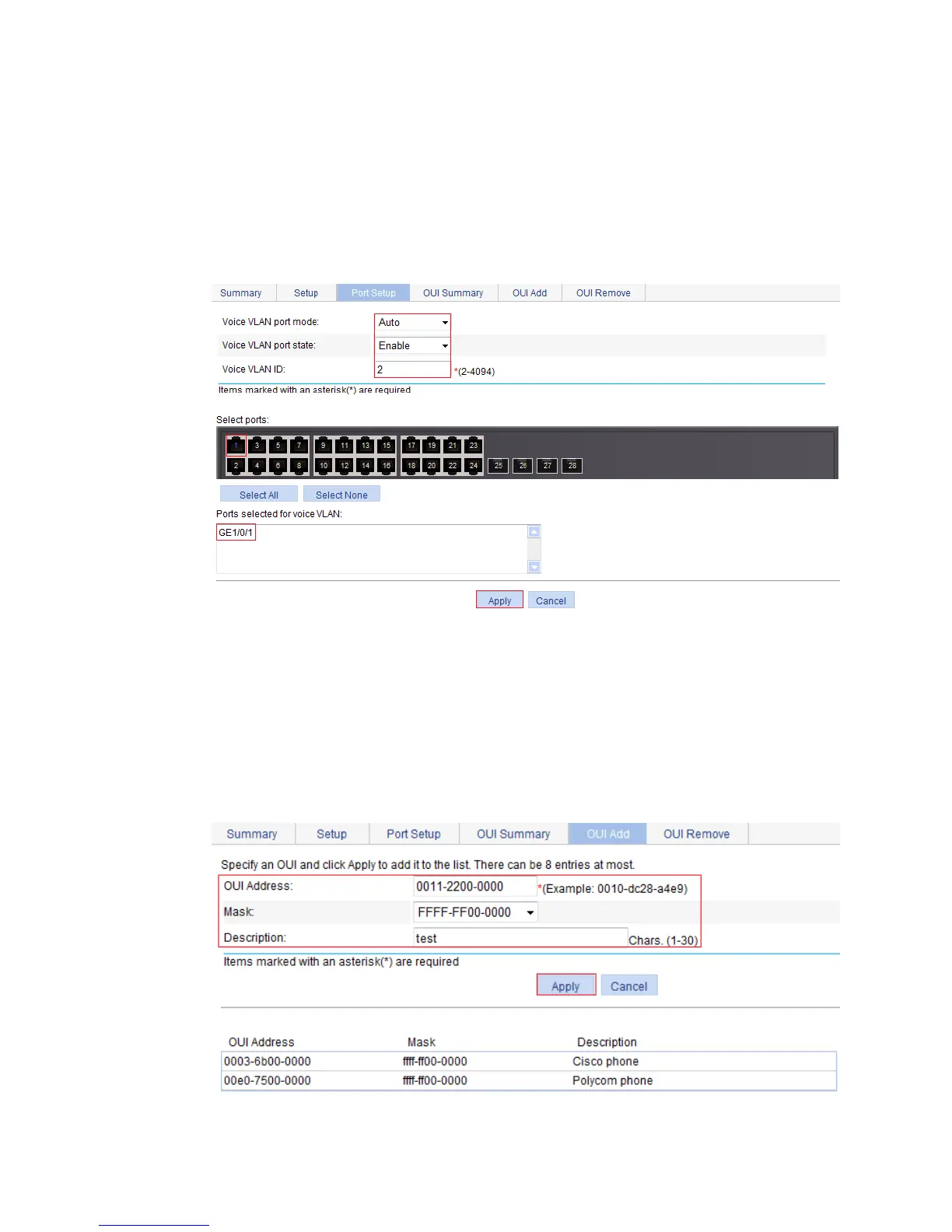The width and height of the screenshot is (952, 1232).
Task: Open OUI Summary tab in Port Setup page
Action: 453,293
